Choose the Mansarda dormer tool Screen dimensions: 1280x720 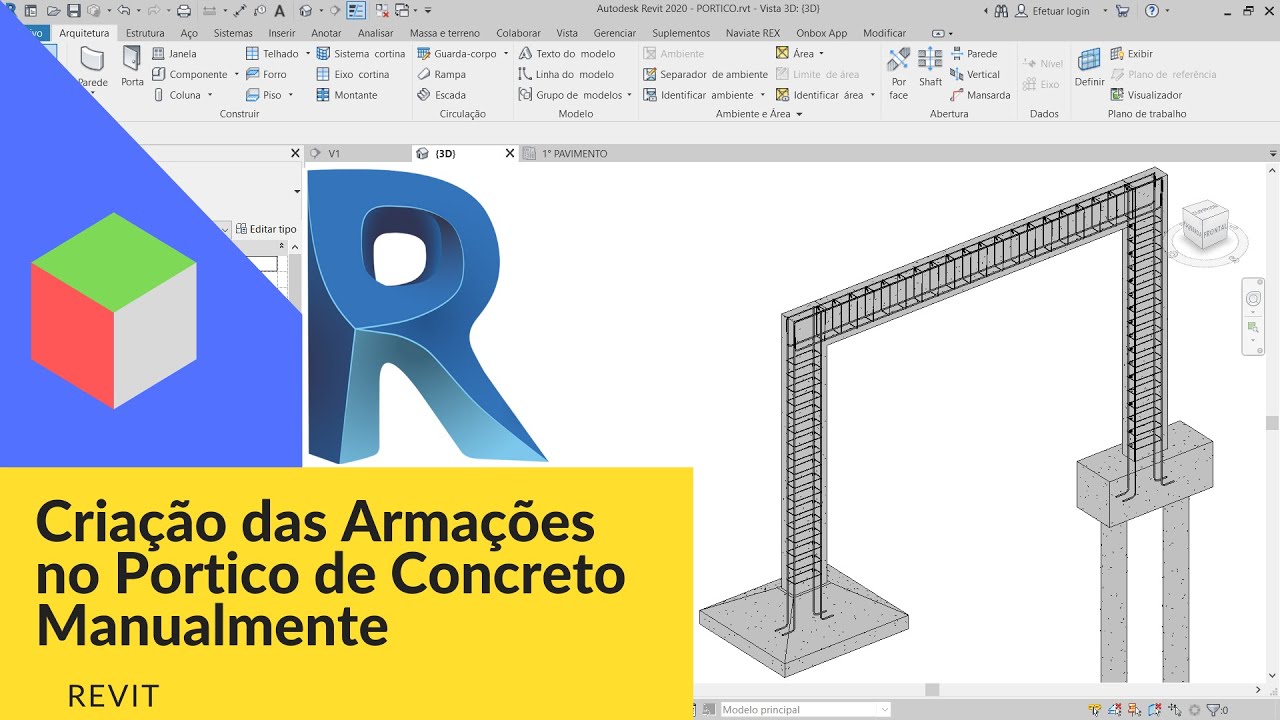[980, 95]
